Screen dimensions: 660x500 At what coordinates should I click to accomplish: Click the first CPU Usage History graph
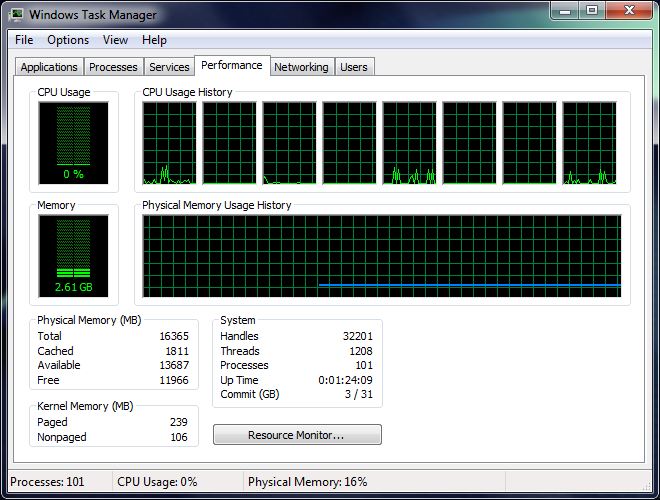[x=169, y=143]
